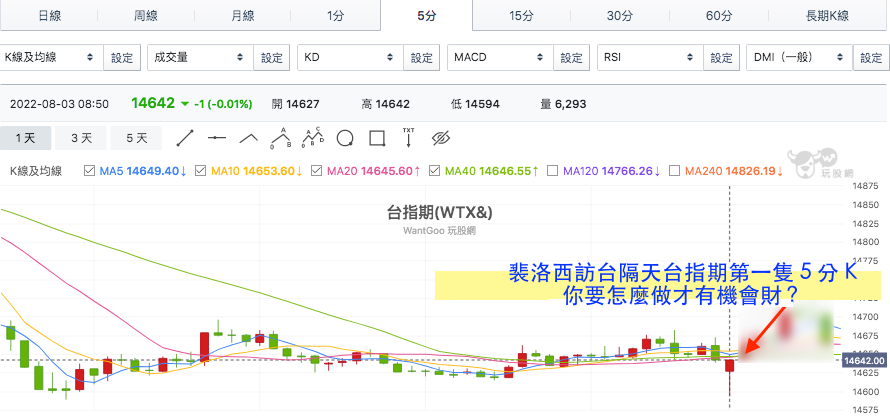Toggle the hide drawings eye icon
The image size is (890, 417).
coord(440,138)
